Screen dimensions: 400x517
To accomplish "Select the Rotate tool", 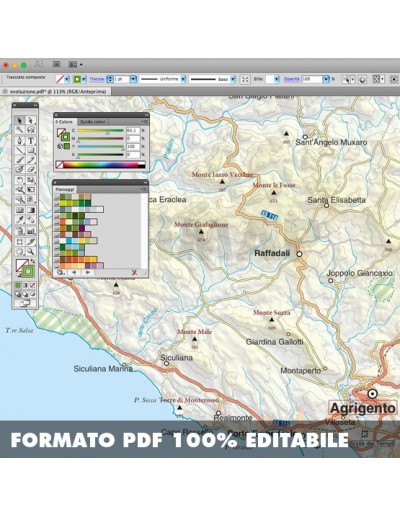I will point(20,180).
